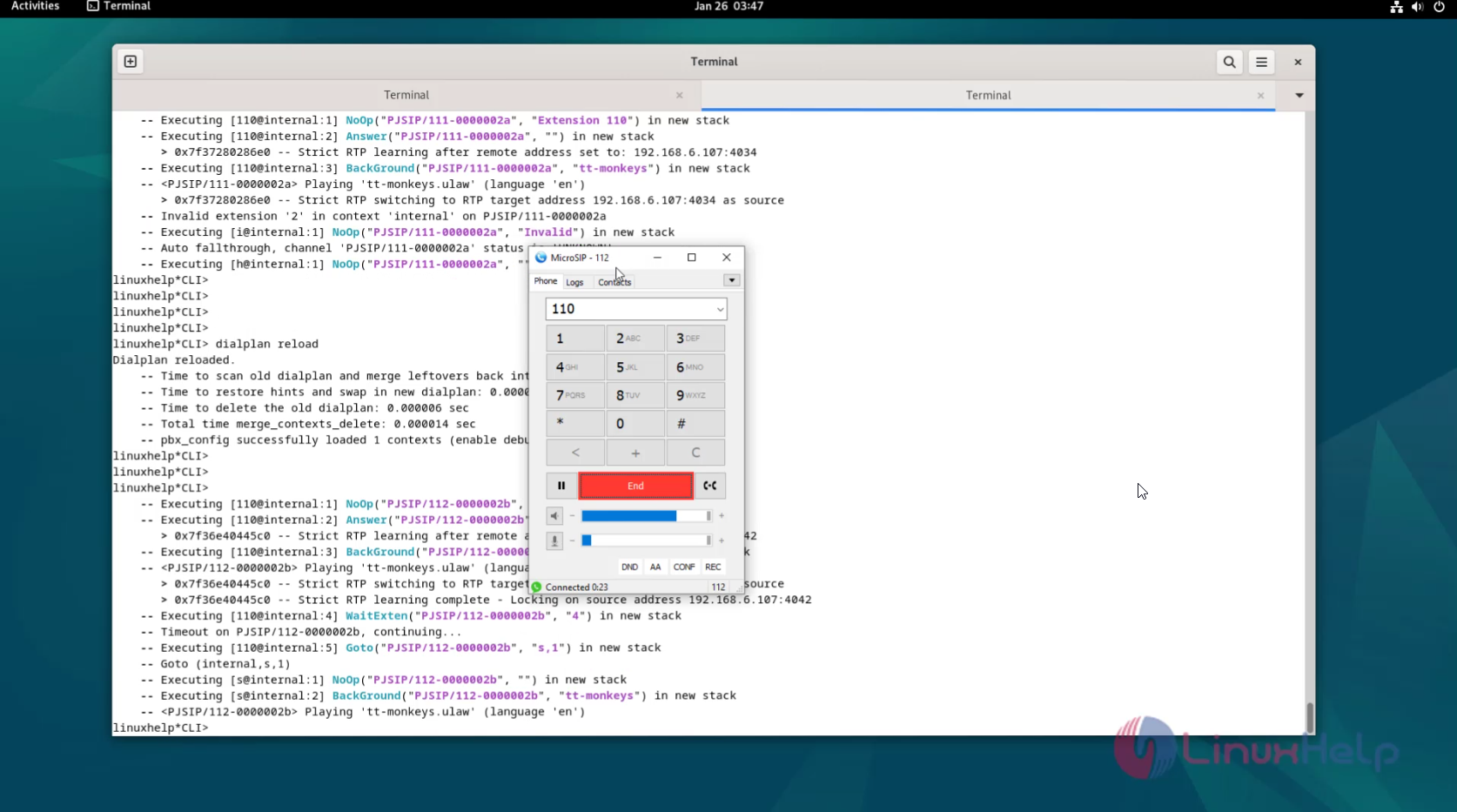Screen dimensions: 1457x812
Task: Open the terminal search icon
Action: coord(1229,62)
